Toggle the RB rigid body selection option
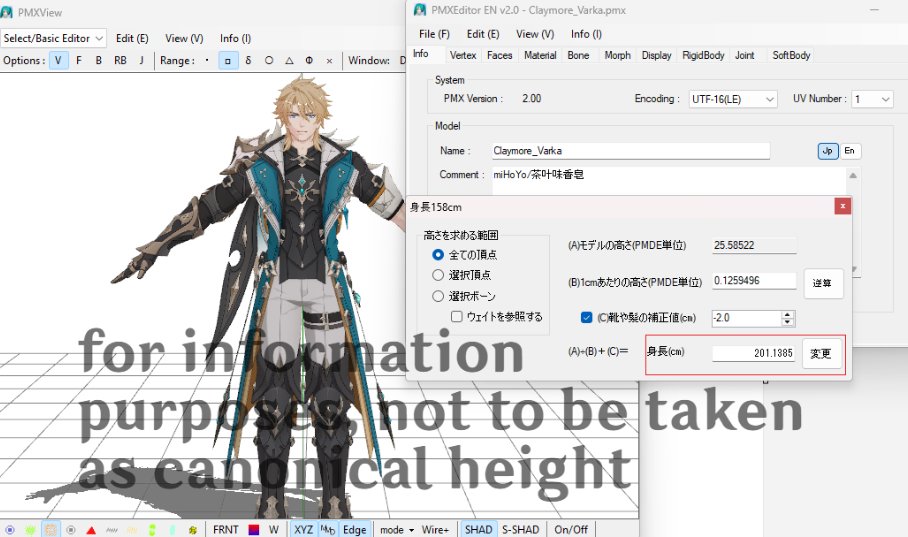Screen dimensions: 908x537 120,60
